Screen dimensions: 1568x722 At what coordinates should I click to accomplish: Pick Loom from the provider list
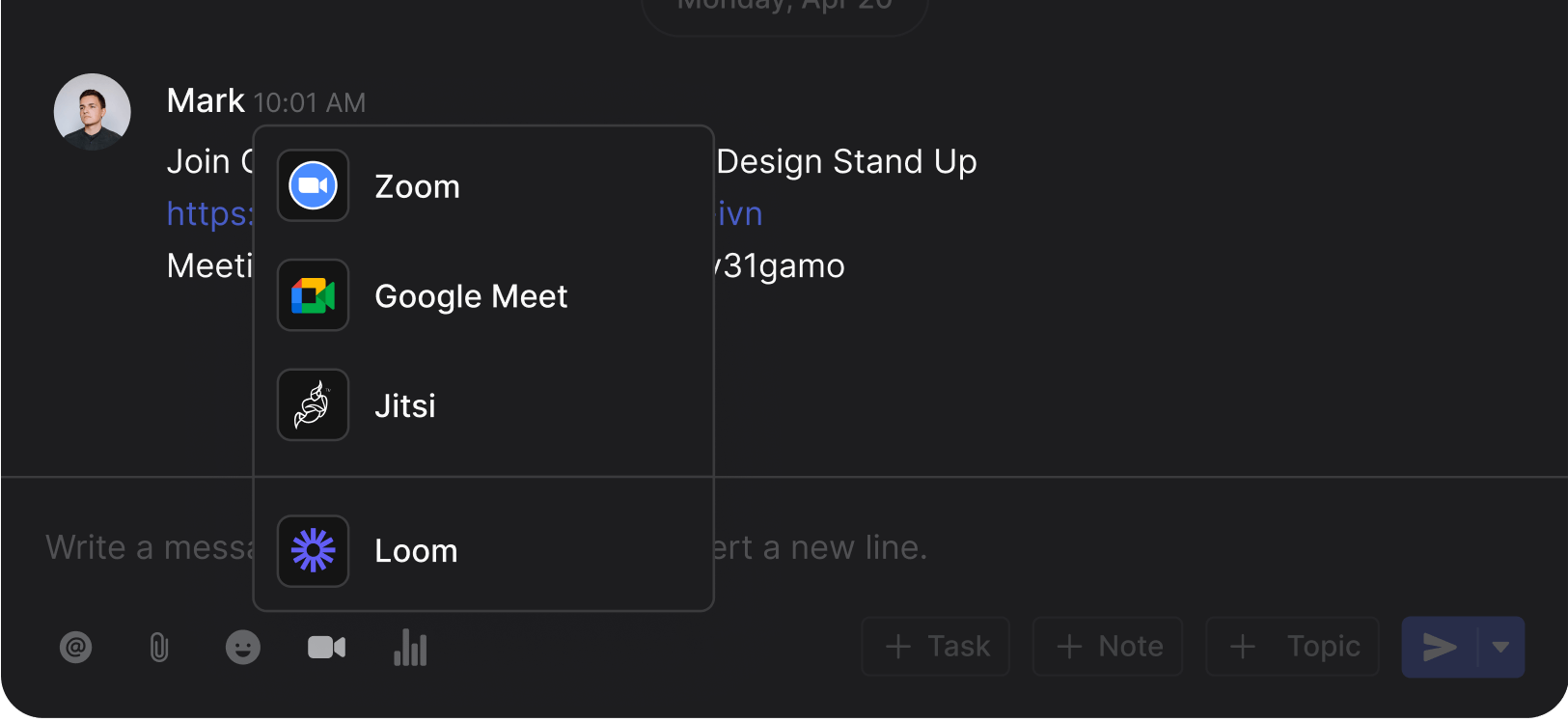pos(416,550)
